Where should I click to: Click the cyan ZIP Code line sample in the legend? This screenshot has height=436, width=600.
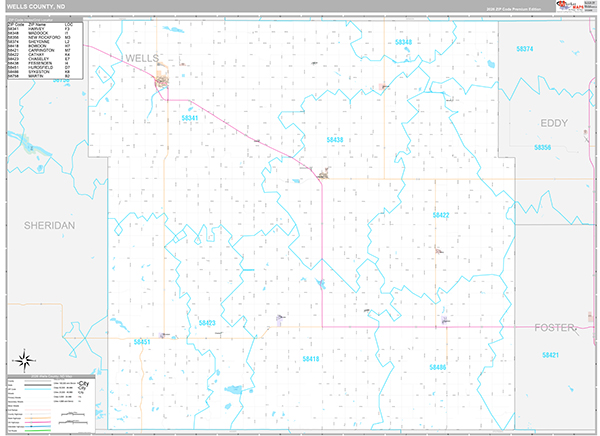click(38, 389)
